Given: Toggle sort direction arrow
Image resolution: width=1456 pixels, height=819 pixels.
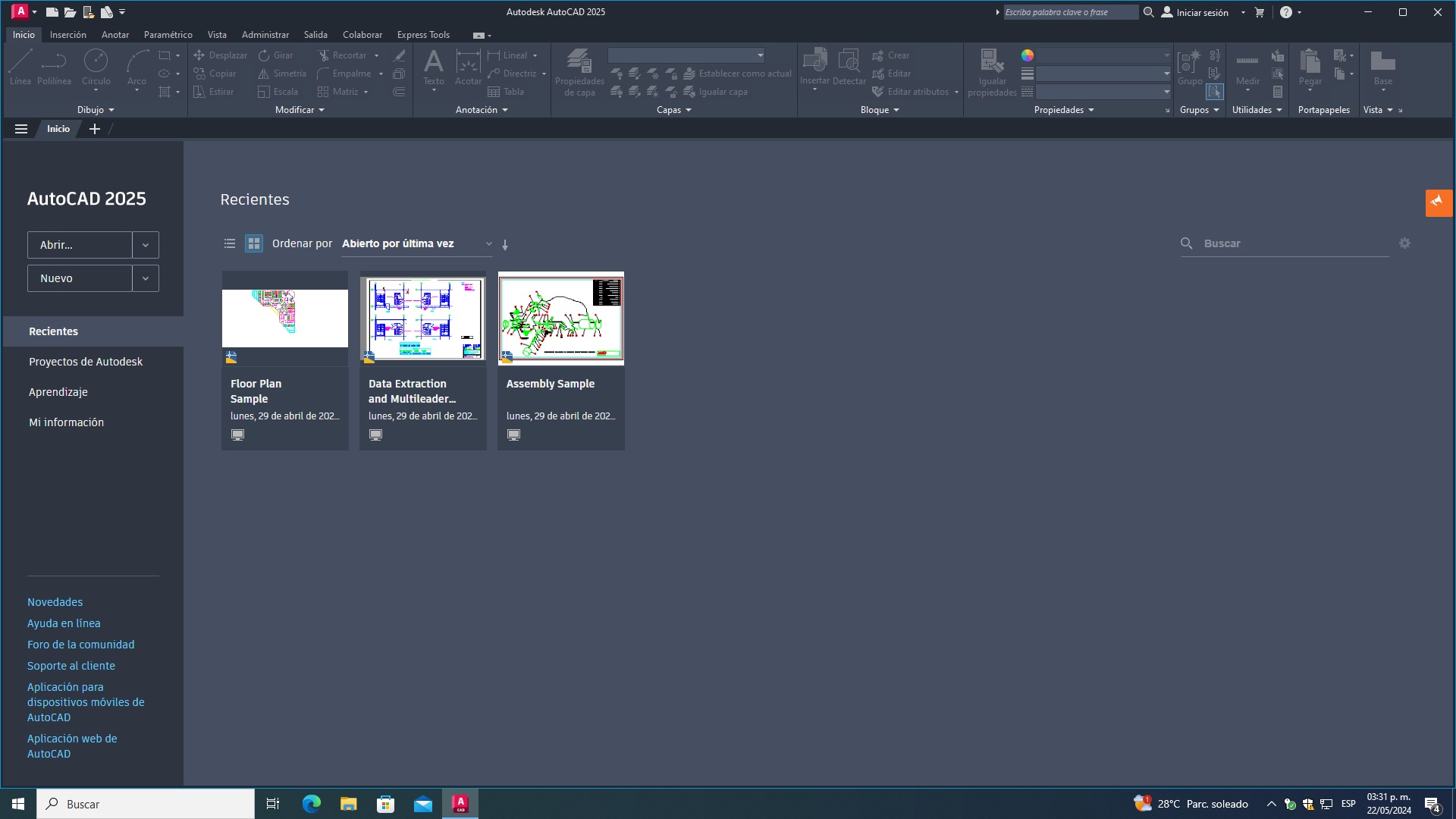Looking at the screenshot, I should (x=505, y=244).
